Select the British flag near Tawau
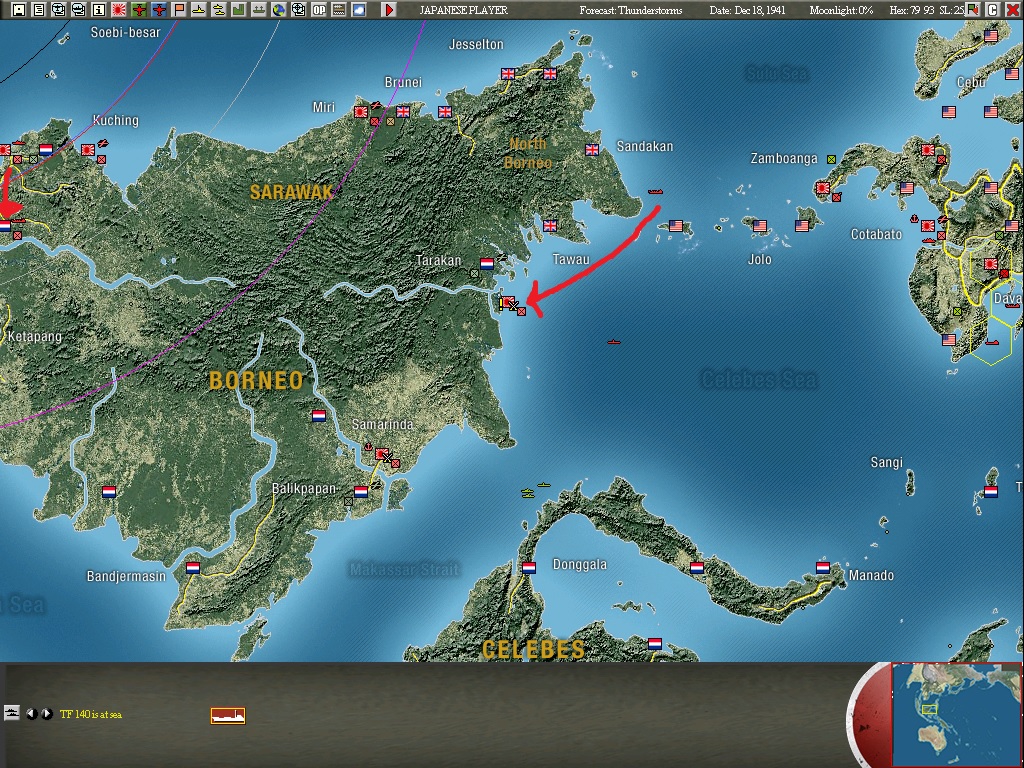The width and height of the screenshot is (1024, 768). tap(550, 226)
